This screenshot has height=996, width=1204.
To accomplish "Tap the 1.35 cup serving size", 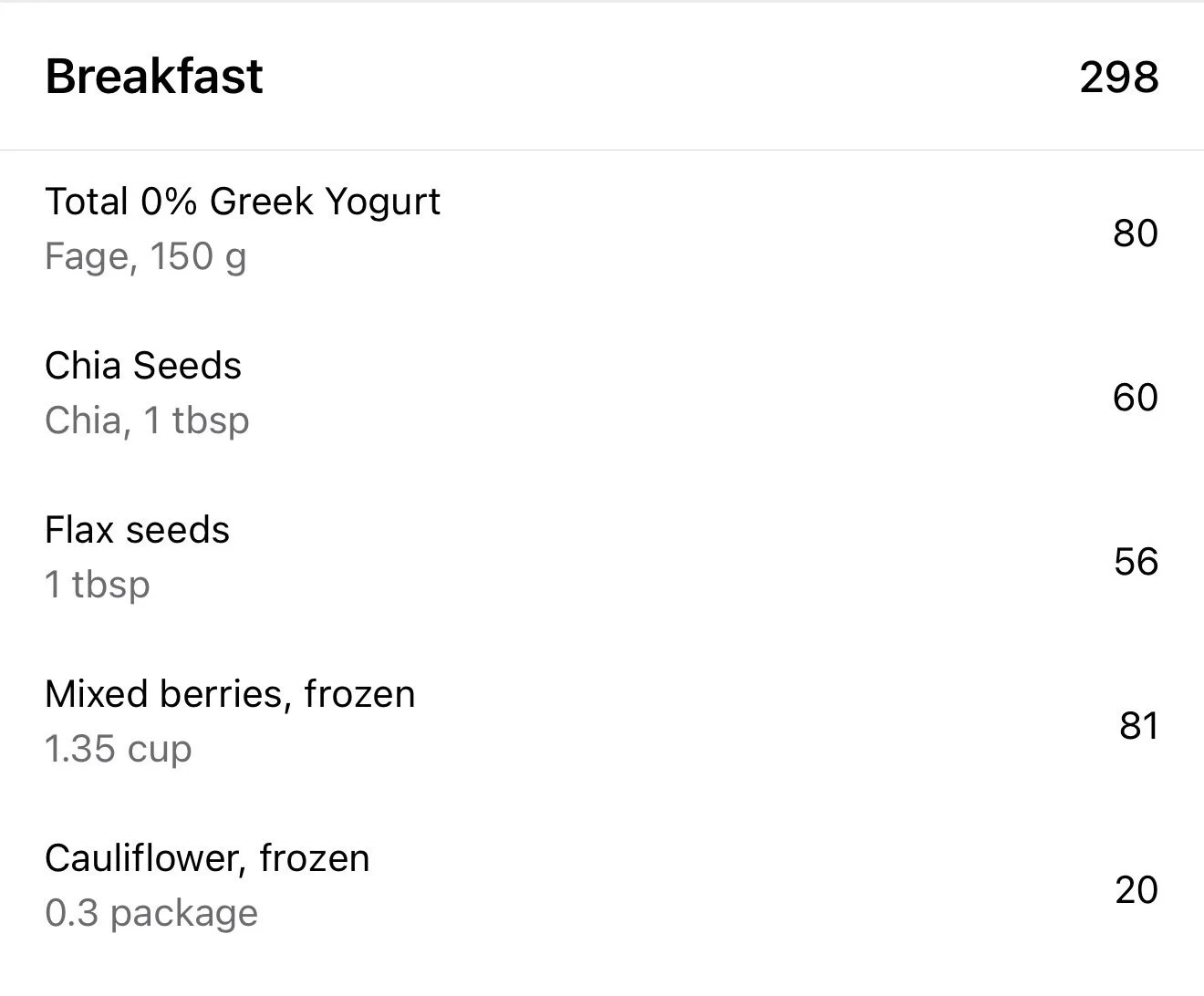I will (119, 749).
